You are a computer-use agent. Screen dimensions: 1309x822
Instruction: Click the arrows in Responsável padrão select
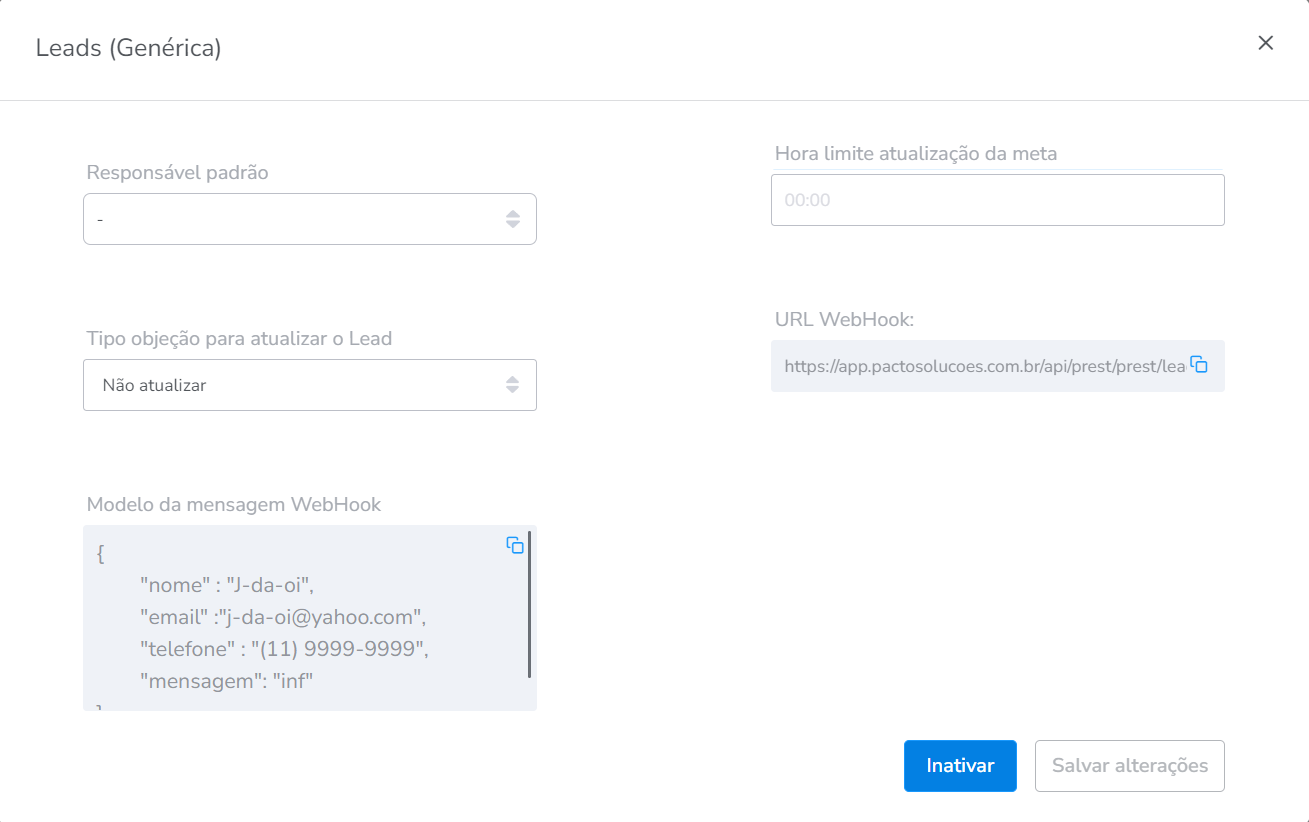coord(512,219)
